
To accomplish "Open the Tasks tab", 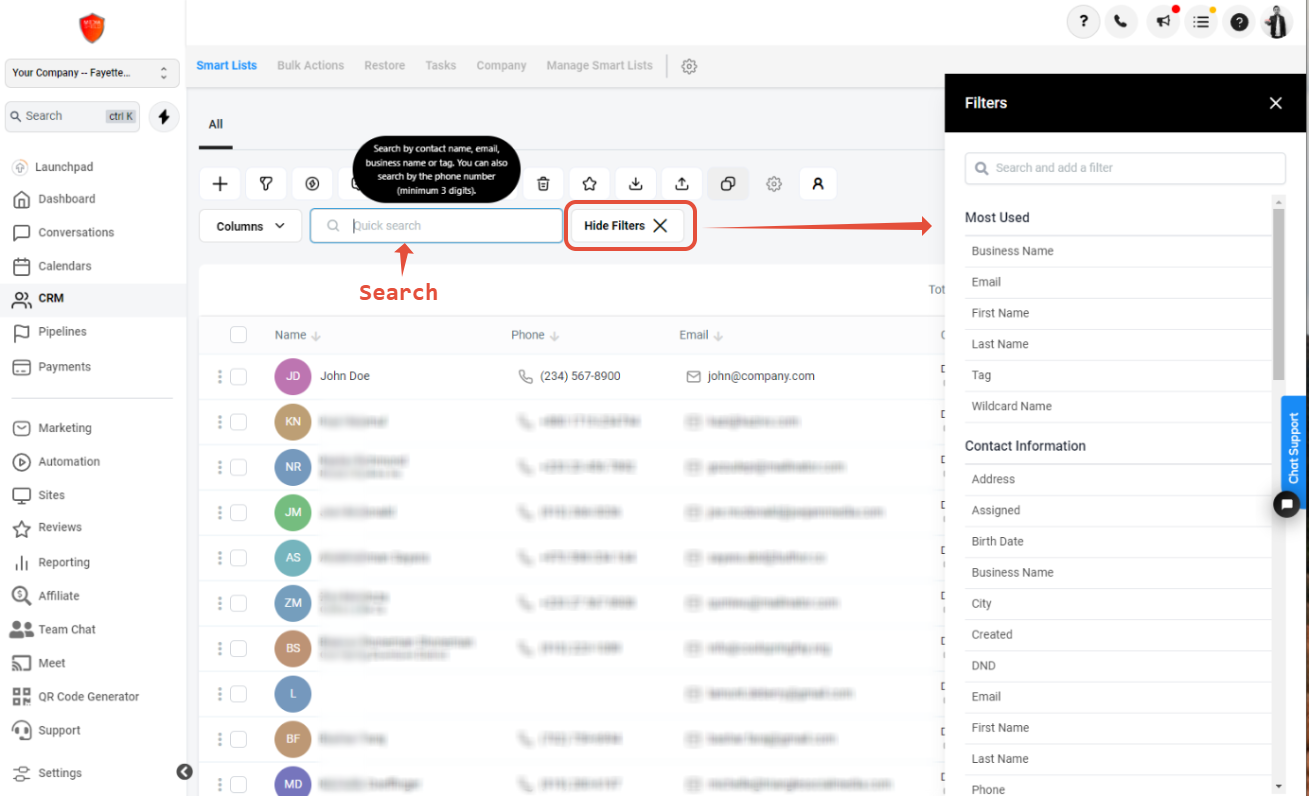I will coord(441,66).
